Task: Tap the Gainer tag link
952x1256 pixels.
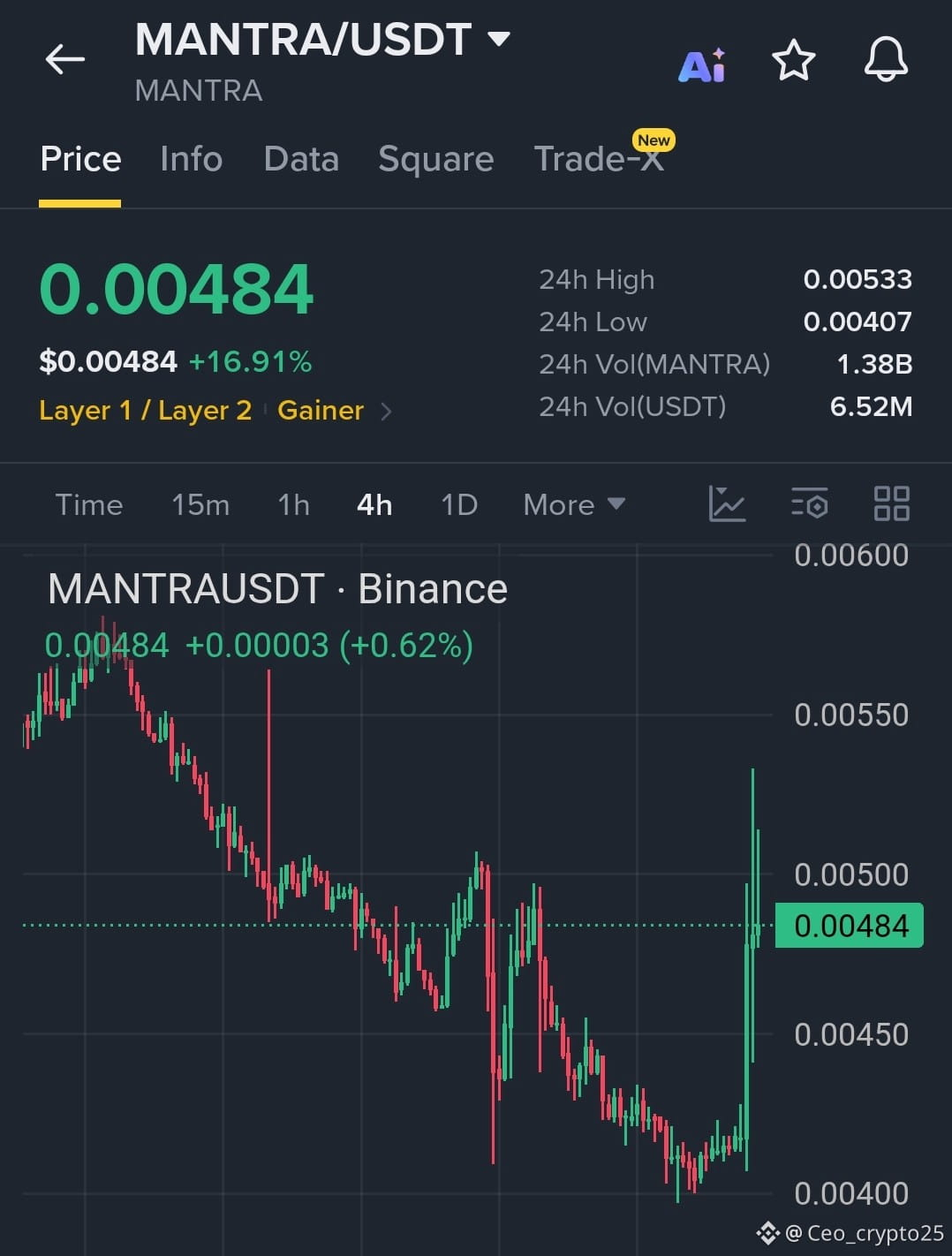Action: click(321, 411)
